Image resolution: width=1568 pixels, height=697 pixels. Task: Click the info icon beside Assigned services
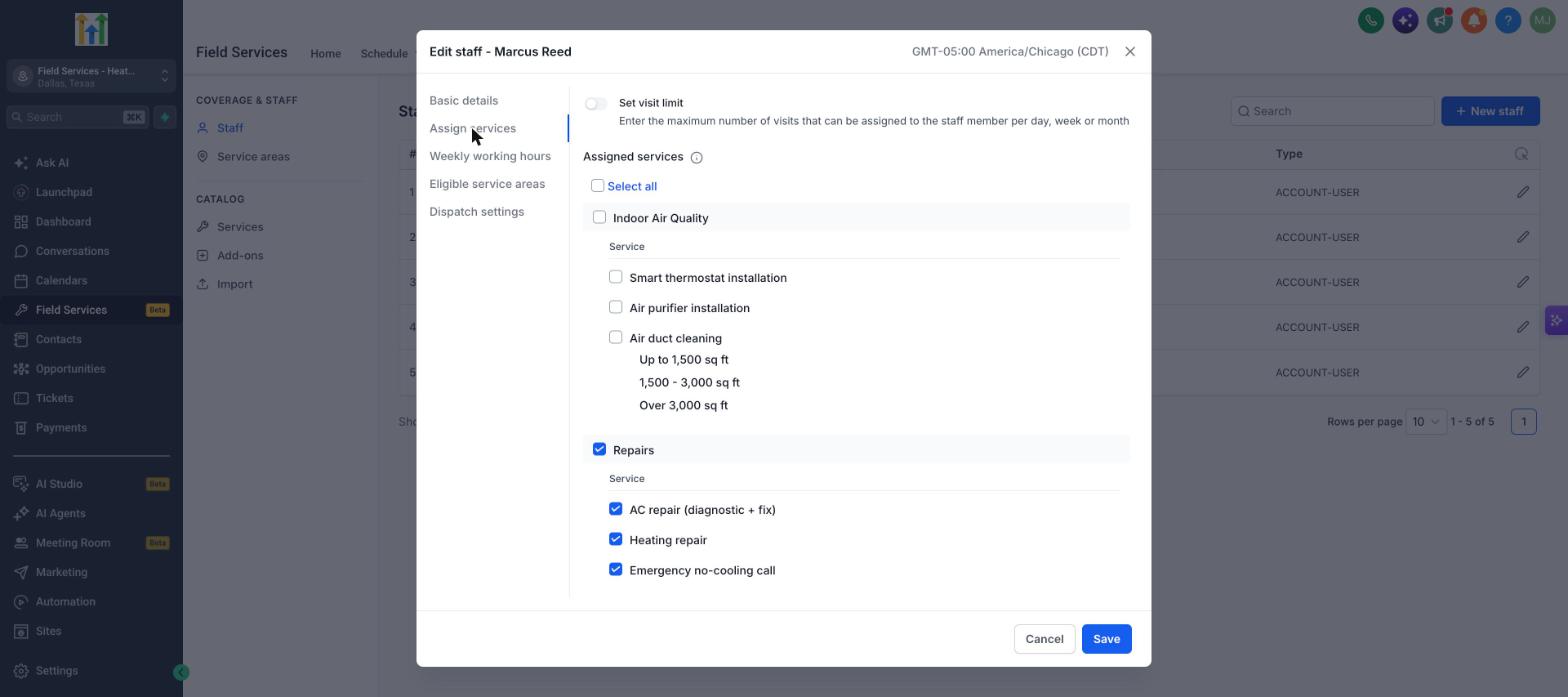click(x=697, y=158)
